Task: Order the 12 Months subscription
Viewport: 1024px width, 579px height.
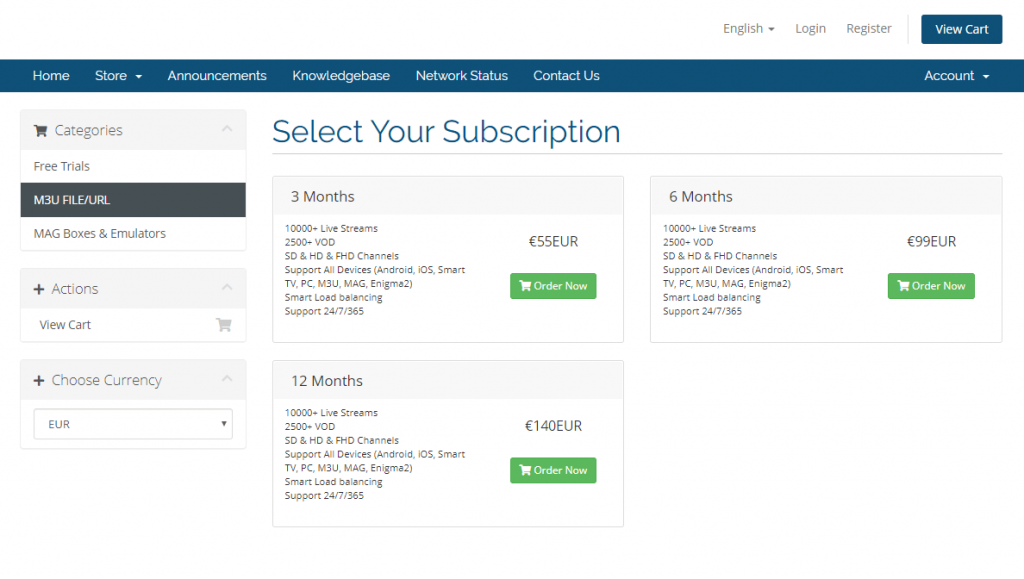Action: tap(553, 470)
